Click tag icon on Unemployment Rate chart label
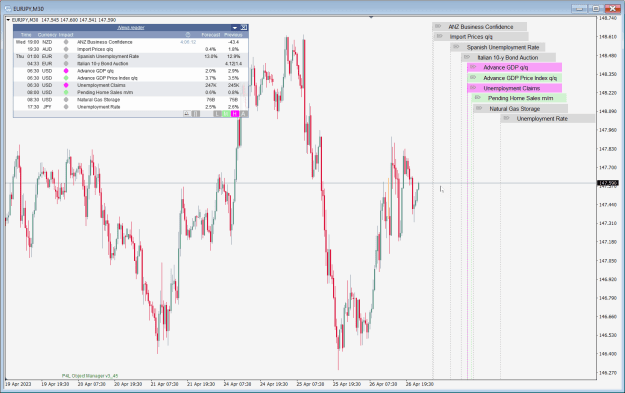The height and width of the screenshot is (393, 625). (x=506, y=118)
